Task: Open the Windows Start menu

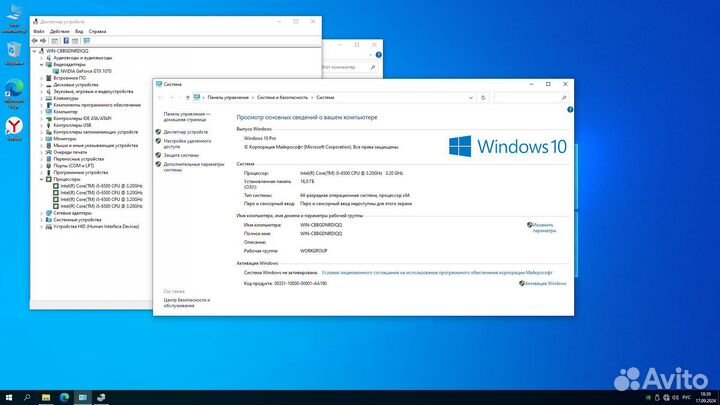Action: coord(9,398)
